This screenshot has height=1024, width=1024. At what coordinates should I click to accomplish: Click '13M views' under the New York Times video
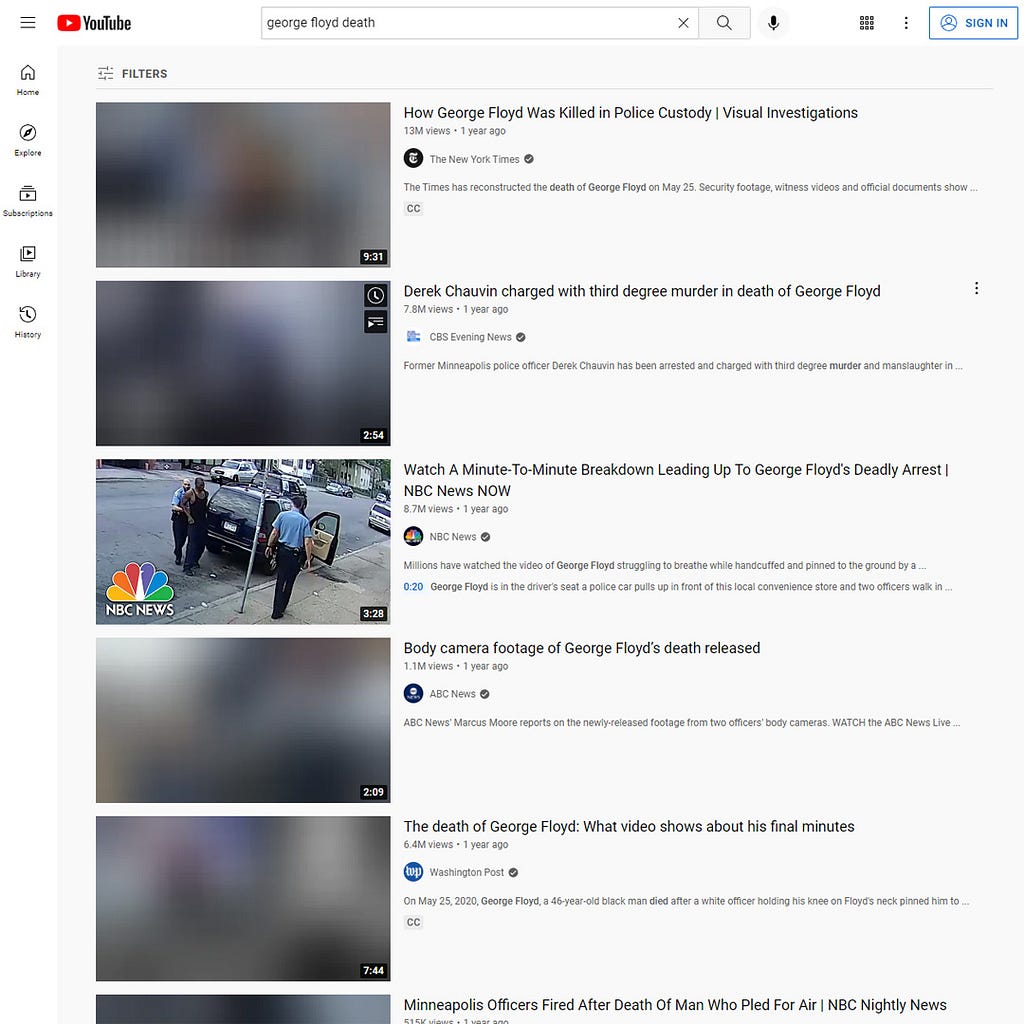point(426,131)
